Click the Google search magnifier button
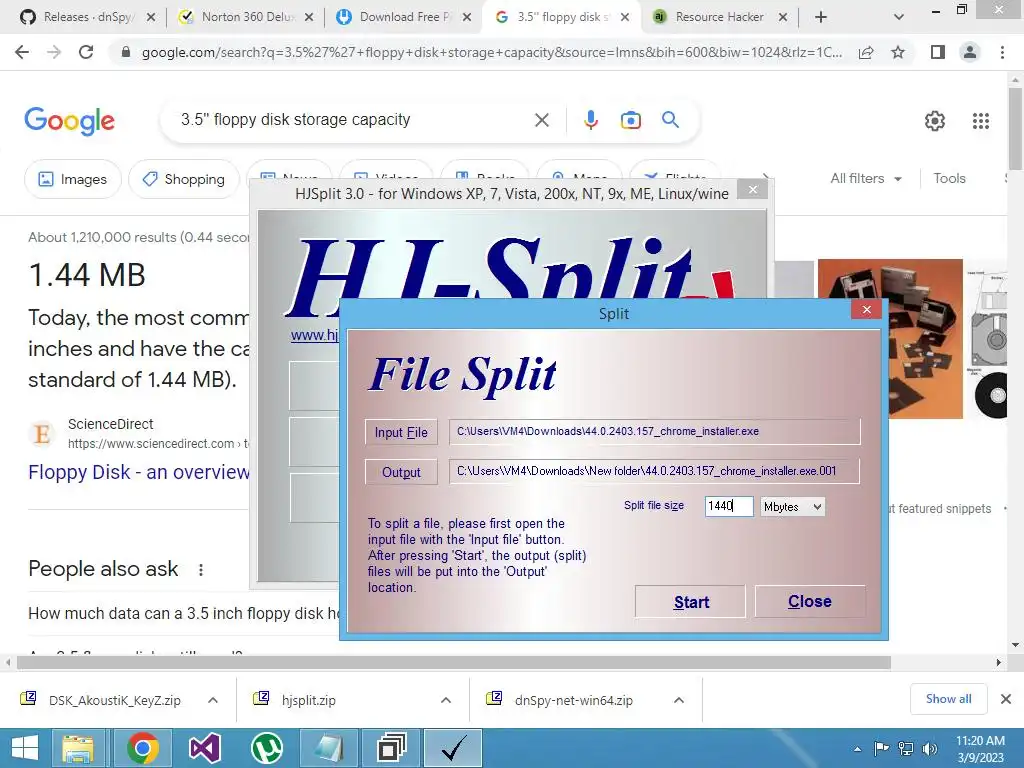This screenshot has width=1024, height=768. (x=670, y=120)
